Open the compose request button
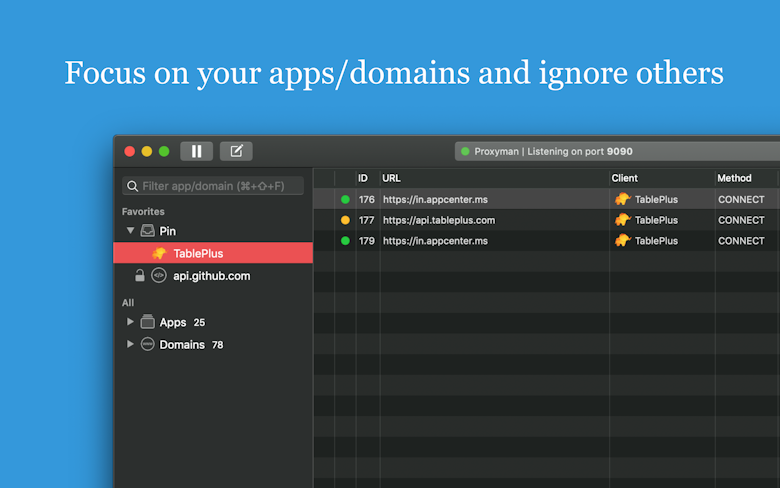The width and height of the screenshot is (780, 488). 236,151
